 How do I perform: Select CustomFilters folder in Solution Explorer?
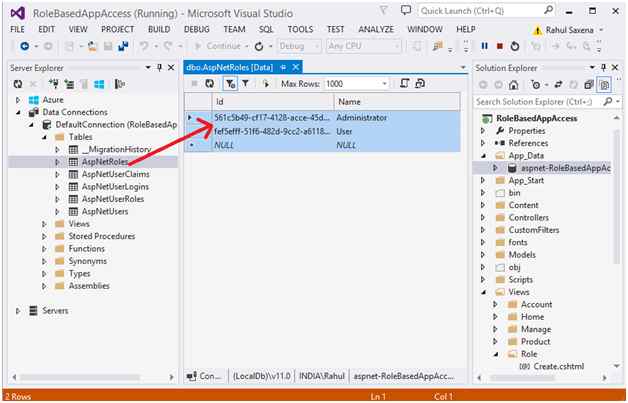point(533,230)
